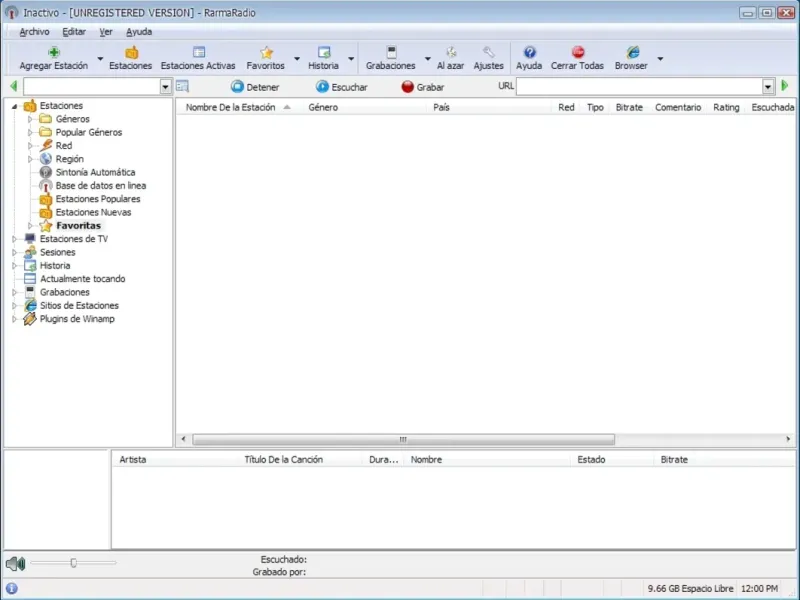The image size is (800, 600).
Task: Click the 9.66 GB Espacio Libre status
Action: [x=690, y=589]
